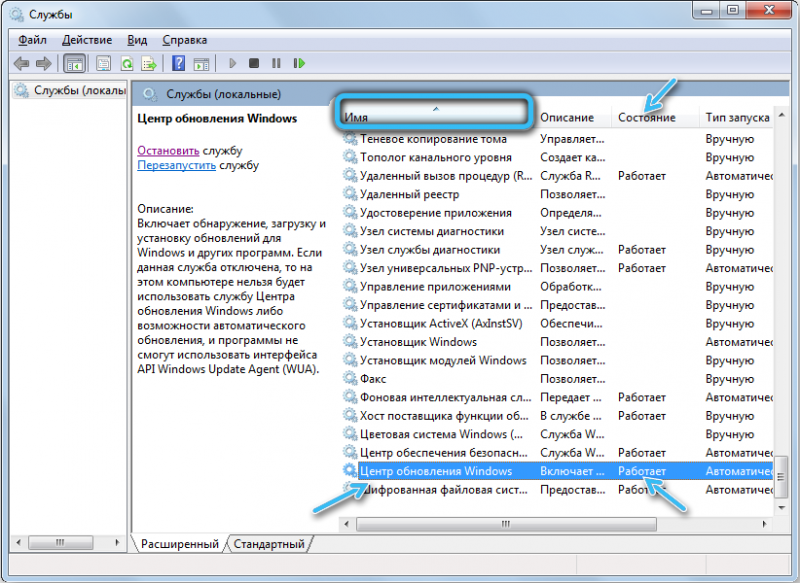Click the Export list toolbar icon
Screen dimensions: 800x583
[x=149, y=64]
